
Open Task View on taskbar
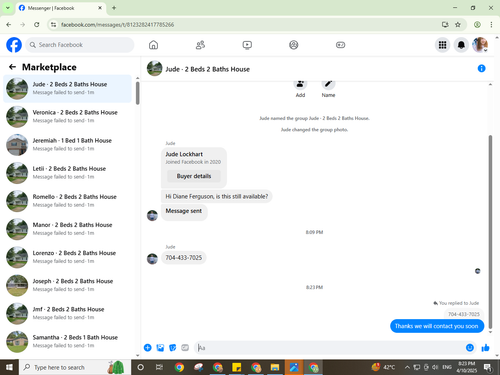[x=159, y=367]
